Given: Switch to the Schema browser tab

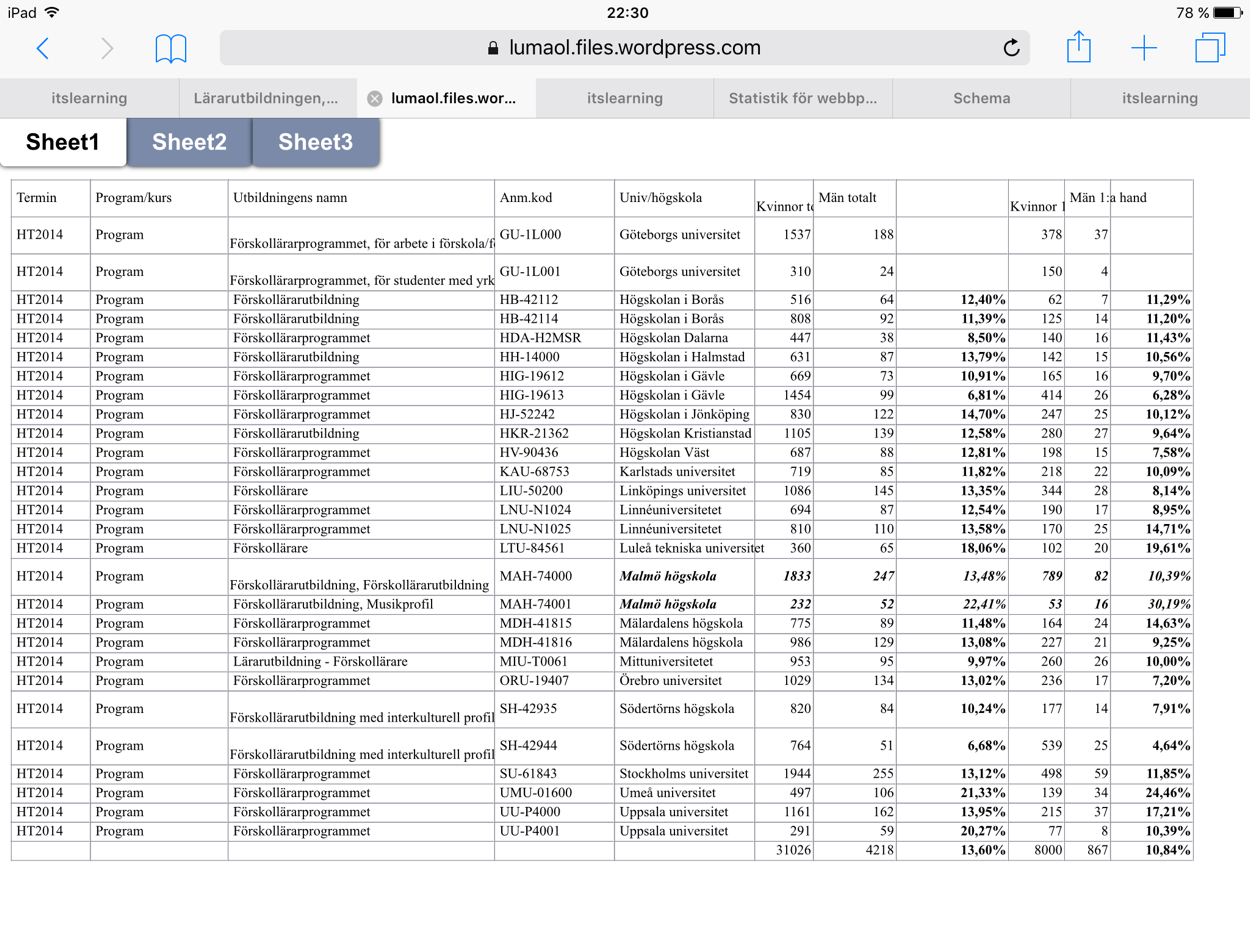Looking at the screenshot, I should pos(981,98).
